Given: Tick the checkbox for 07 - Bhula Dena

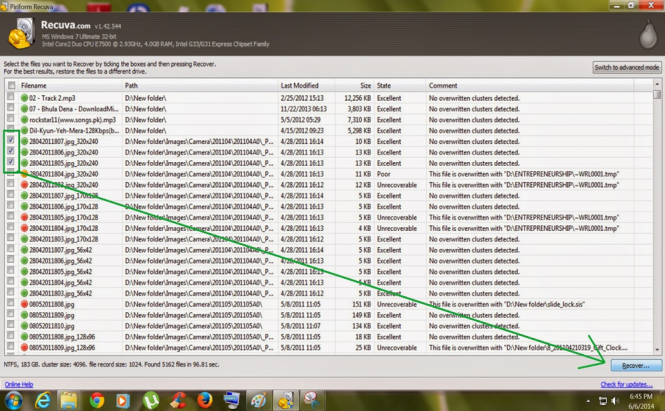Looking at the screenshot, I should 11,108.
